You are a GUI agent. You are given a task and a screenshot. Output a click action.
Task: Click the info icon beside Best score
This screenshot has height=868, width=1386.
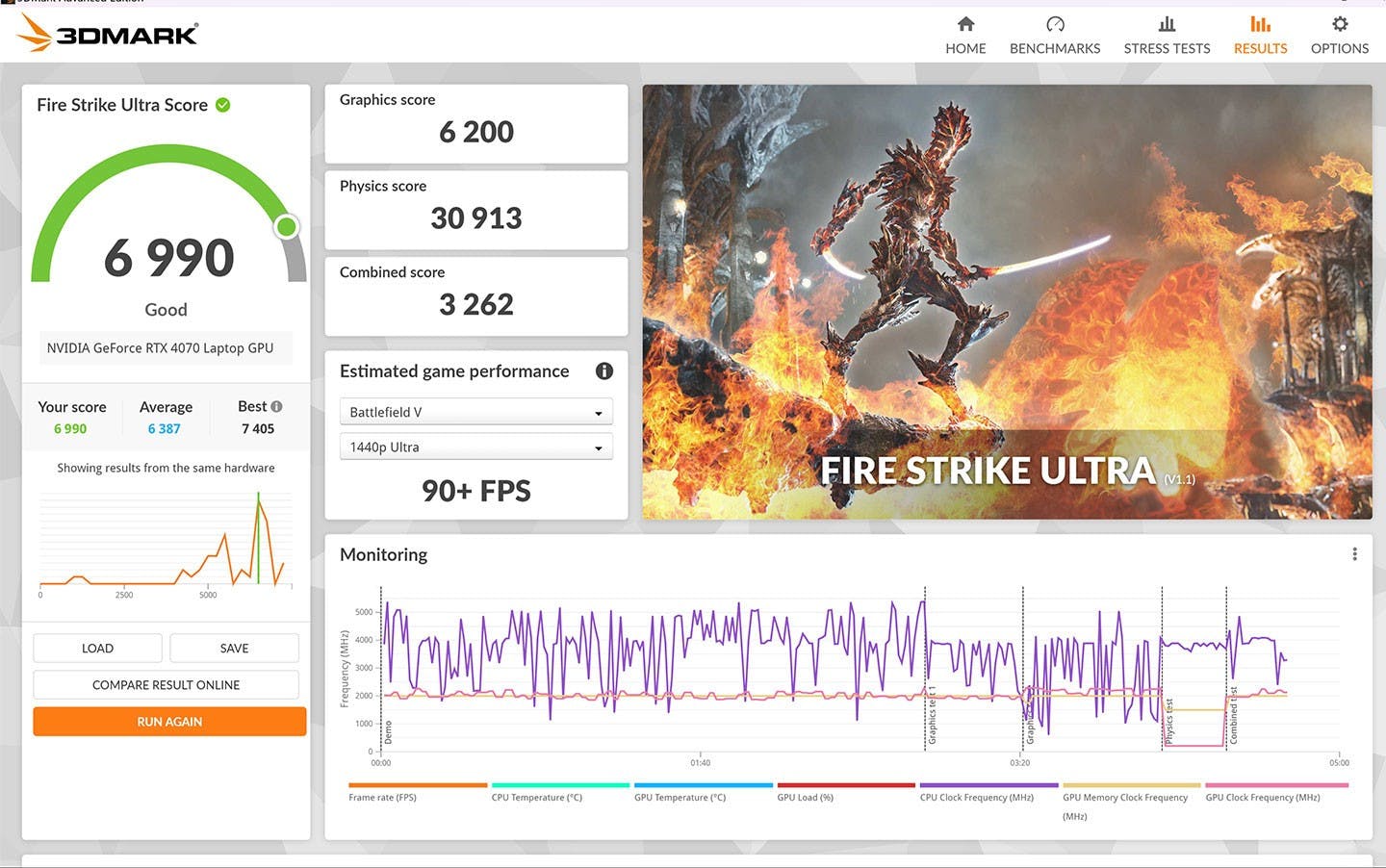click(276, 407)
